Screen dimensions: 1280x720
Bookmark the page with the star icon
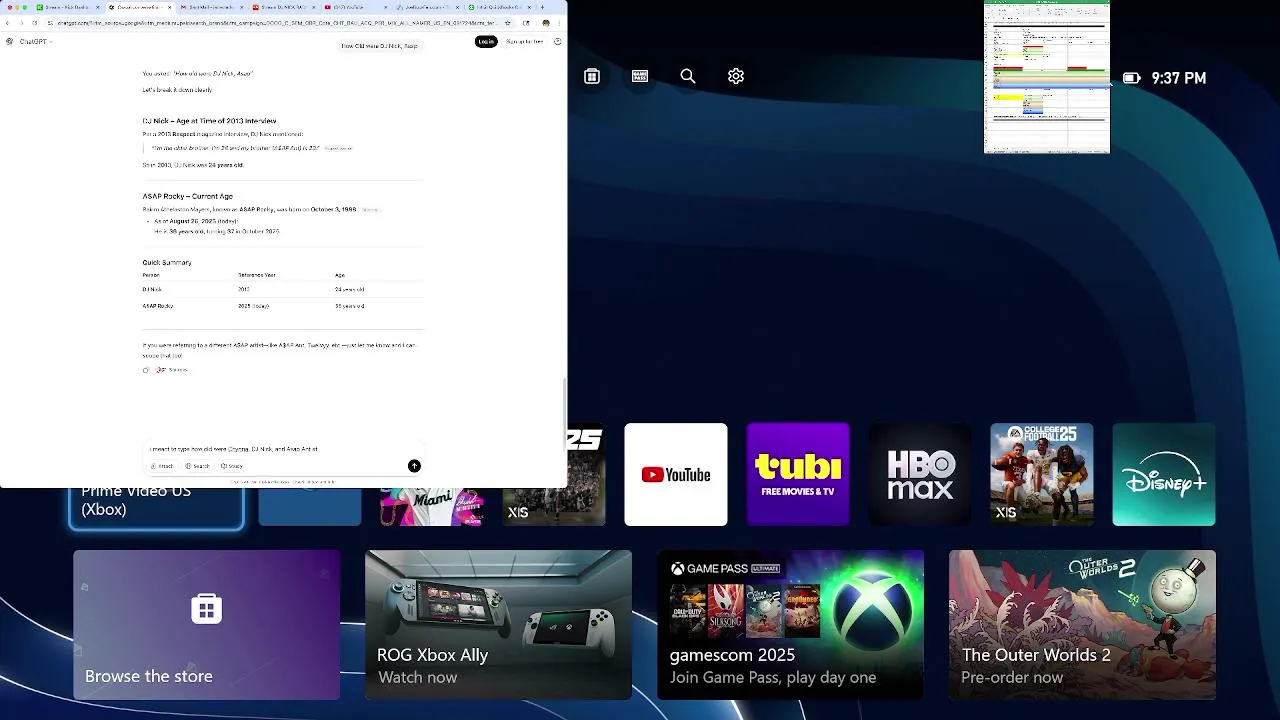coord(508,22)
